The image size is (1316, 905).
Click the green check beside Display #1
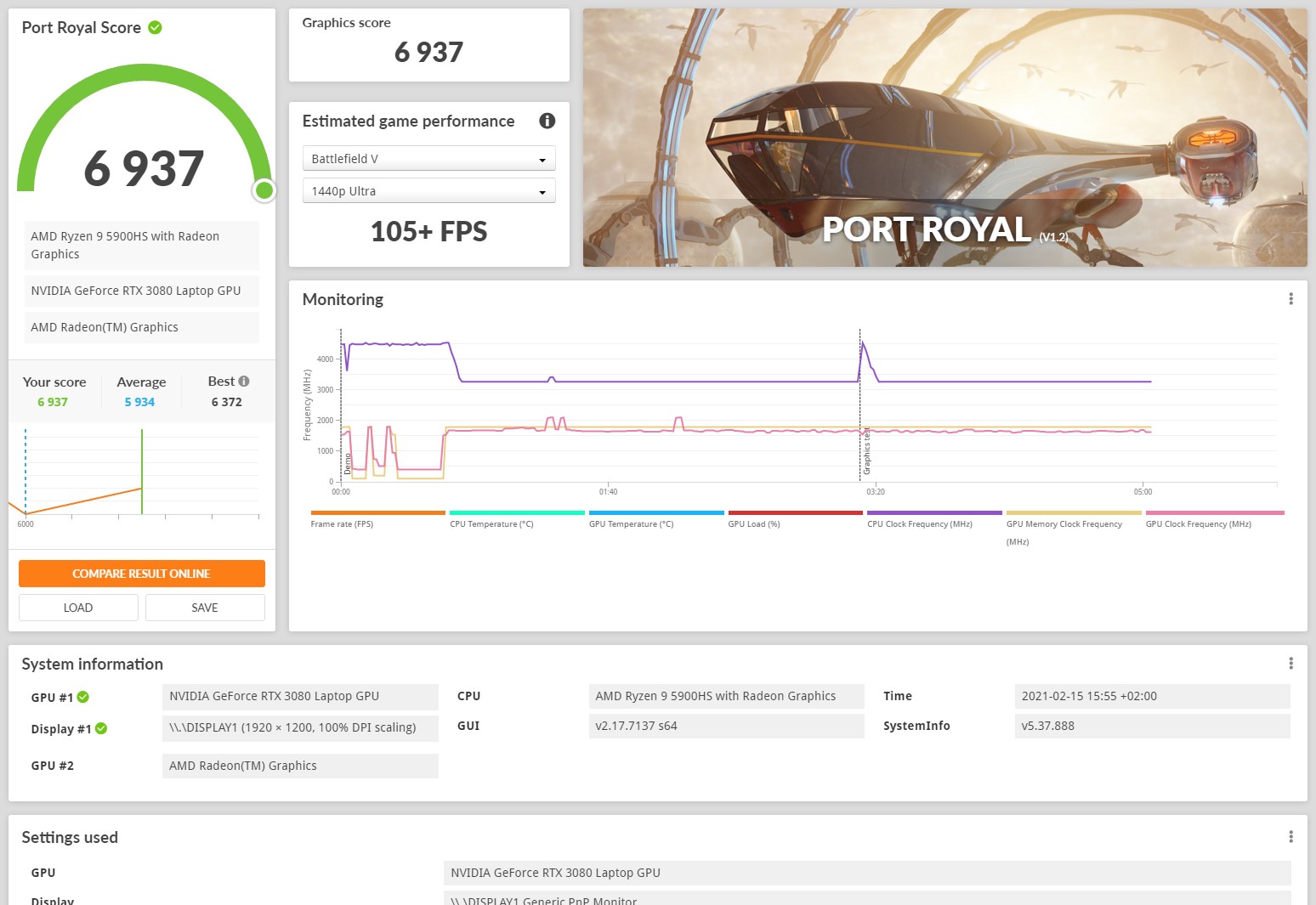[x=101, y=728]
